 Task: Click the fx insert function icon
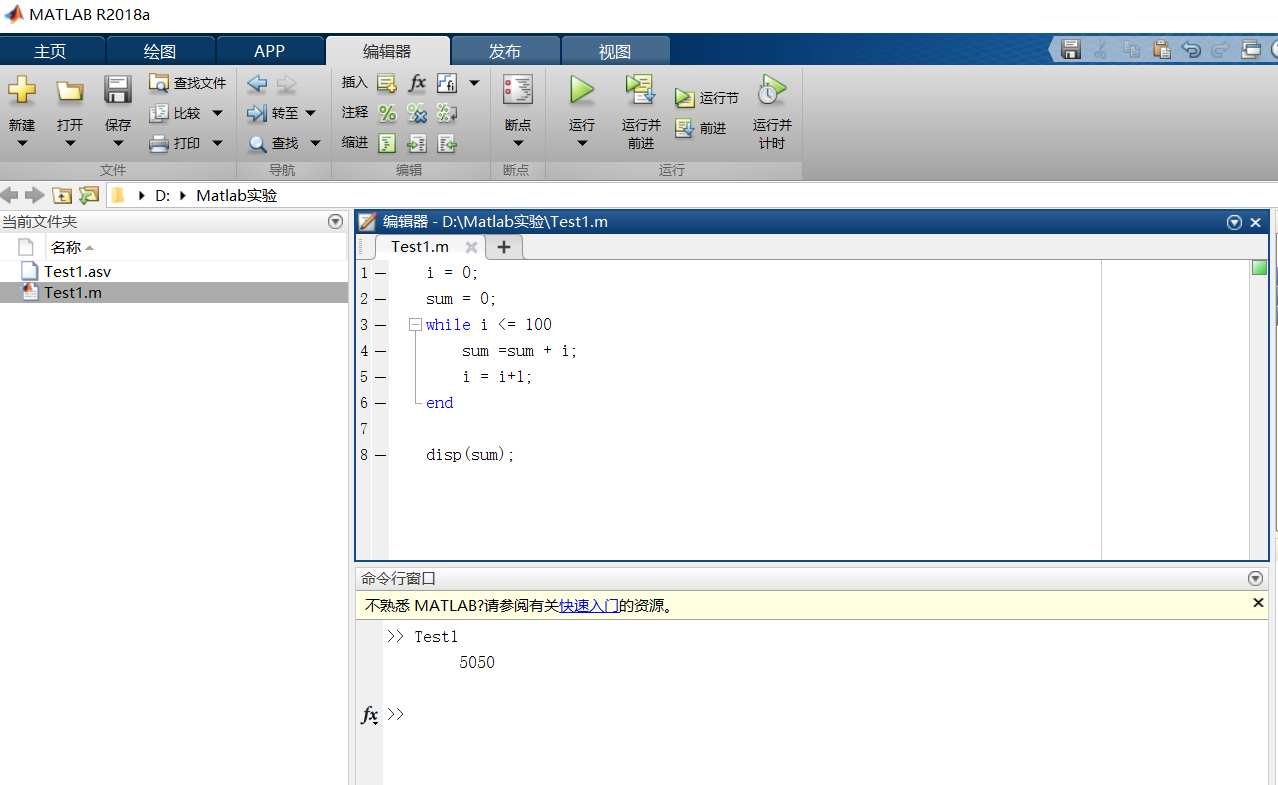(x=418, y=83)
